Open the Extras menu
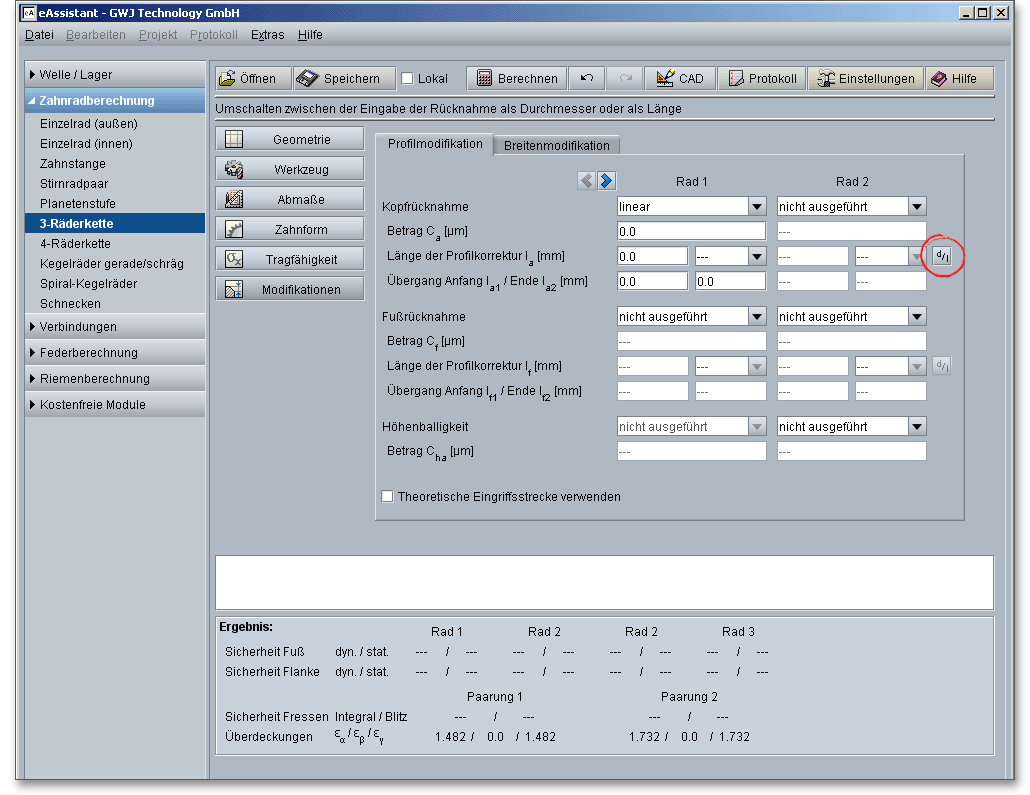This screenshot has width=1030, height=795. pyautogui.click(x=267, y=35)
